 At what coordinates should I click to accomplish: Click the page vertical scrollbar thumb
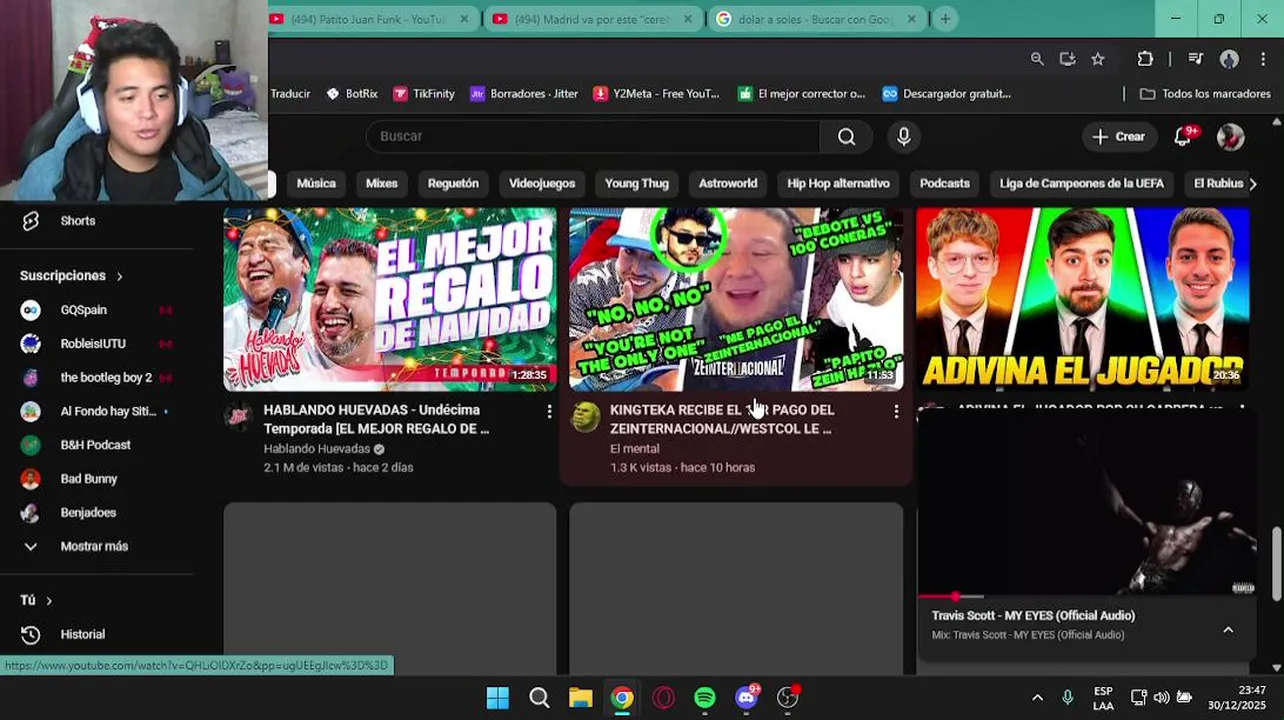tap(1276, 563)
